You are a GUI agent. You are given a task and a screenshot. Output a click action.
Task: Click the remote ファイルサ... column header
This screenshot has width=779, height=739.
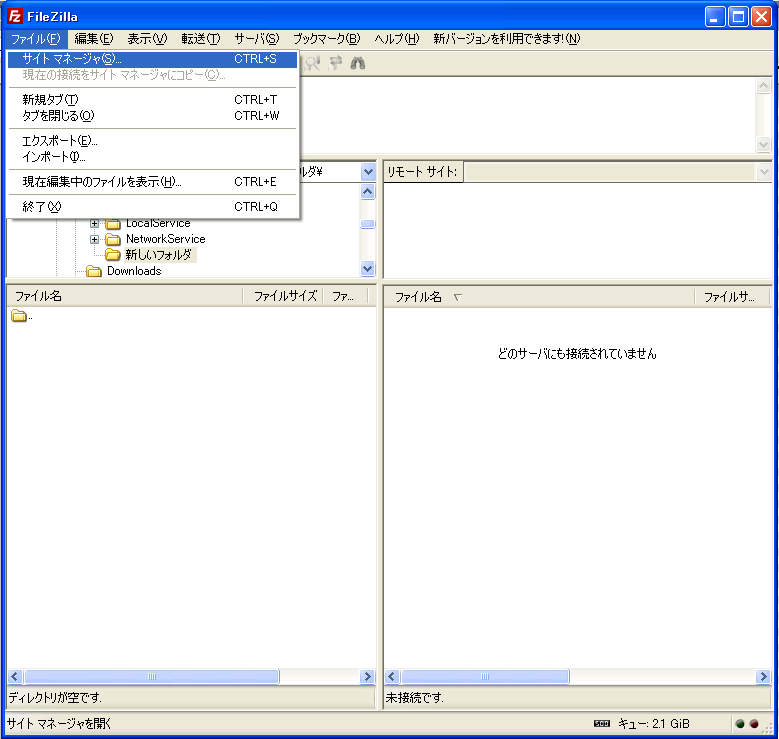(x=732, y=297)
